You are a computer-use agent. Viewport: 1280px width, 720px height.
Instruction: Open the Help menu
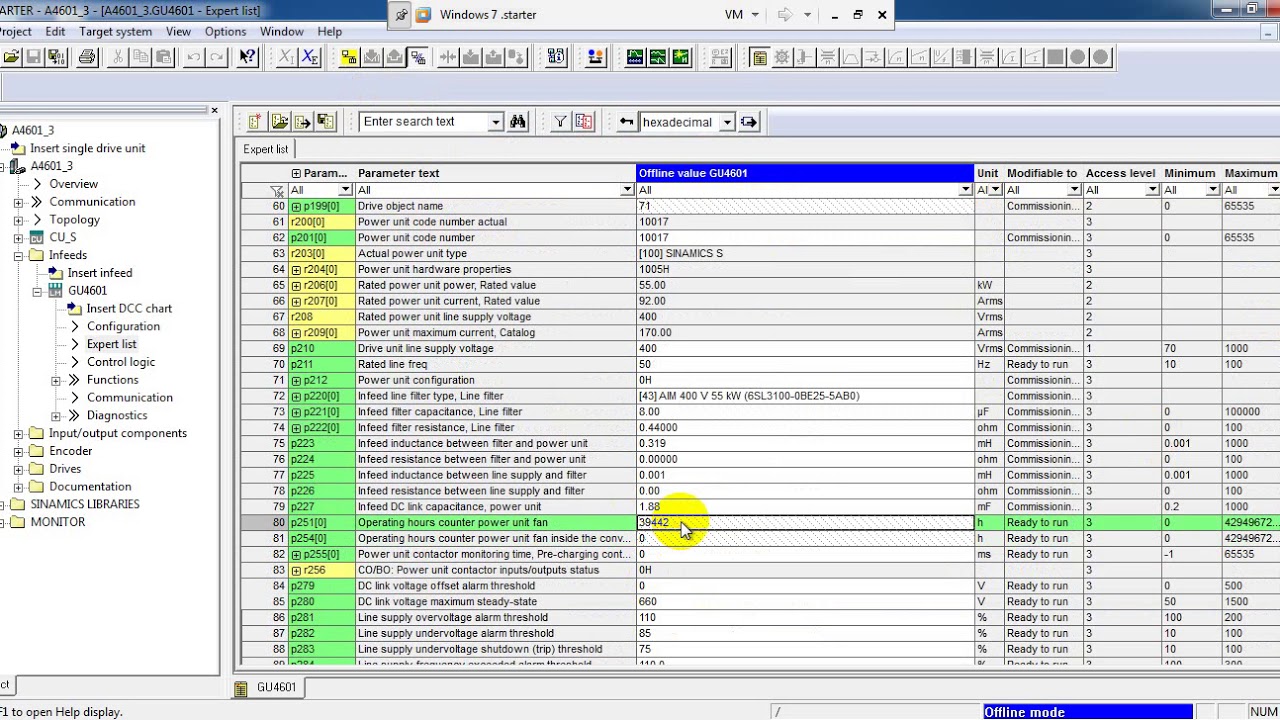(x=330, y=31)
